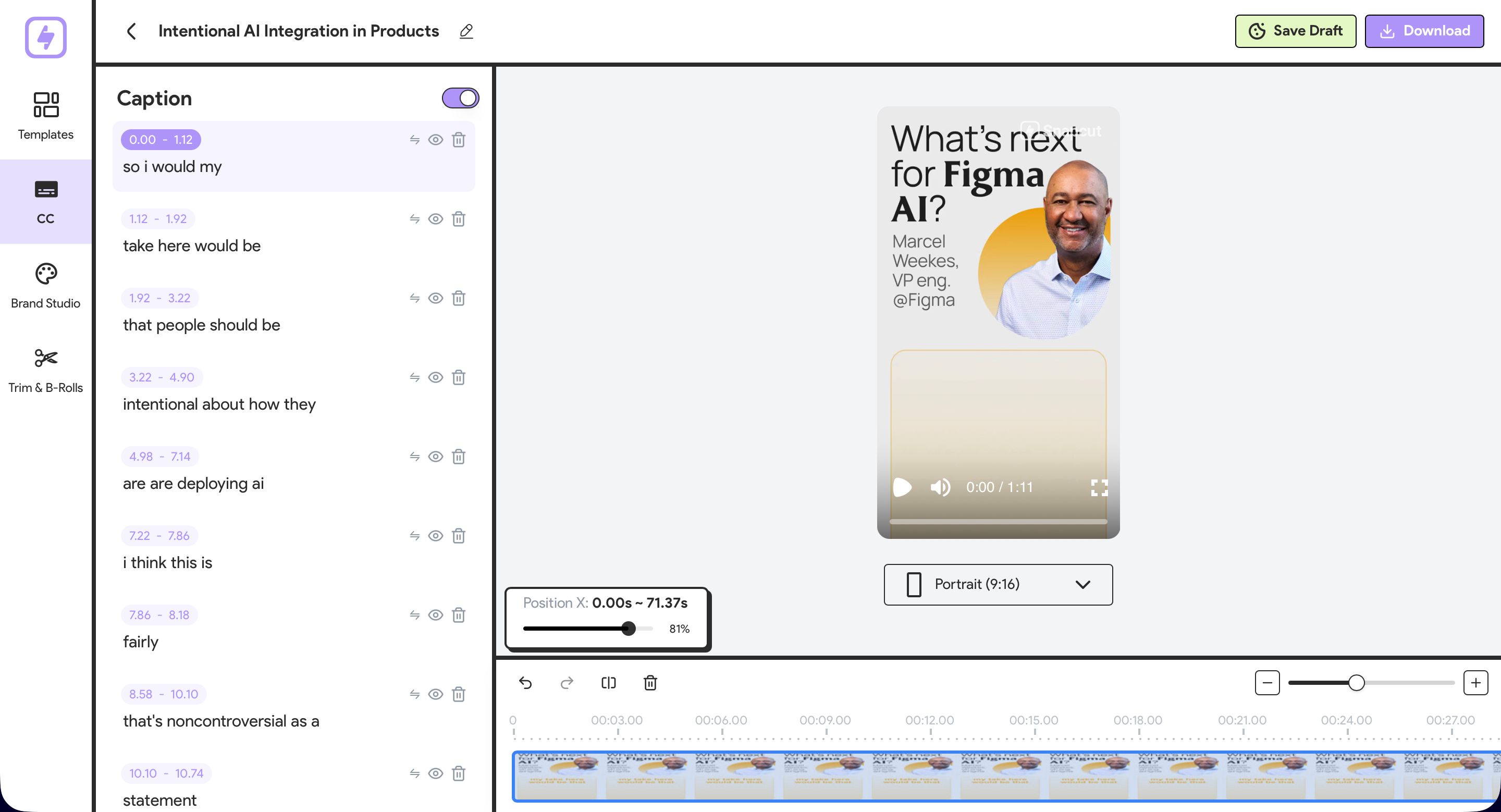Viewport: 1501px width, 812px height.
Task: Mute the video with the speaker icon
Action: [940, 487]
